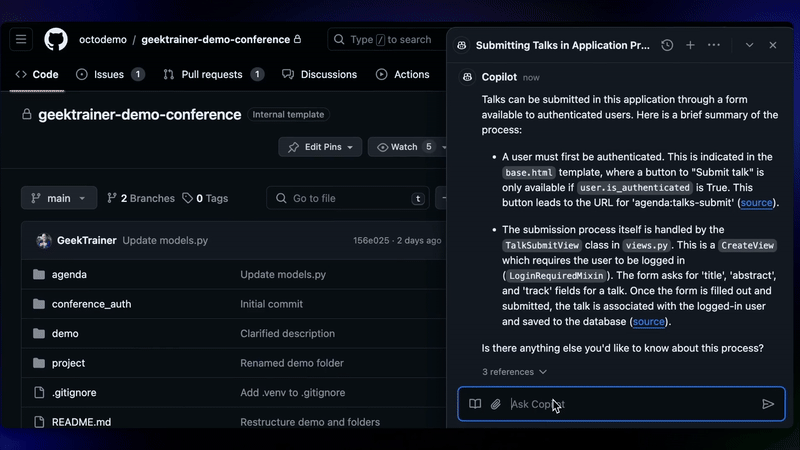Expand the 3 references list

(514, 372)
